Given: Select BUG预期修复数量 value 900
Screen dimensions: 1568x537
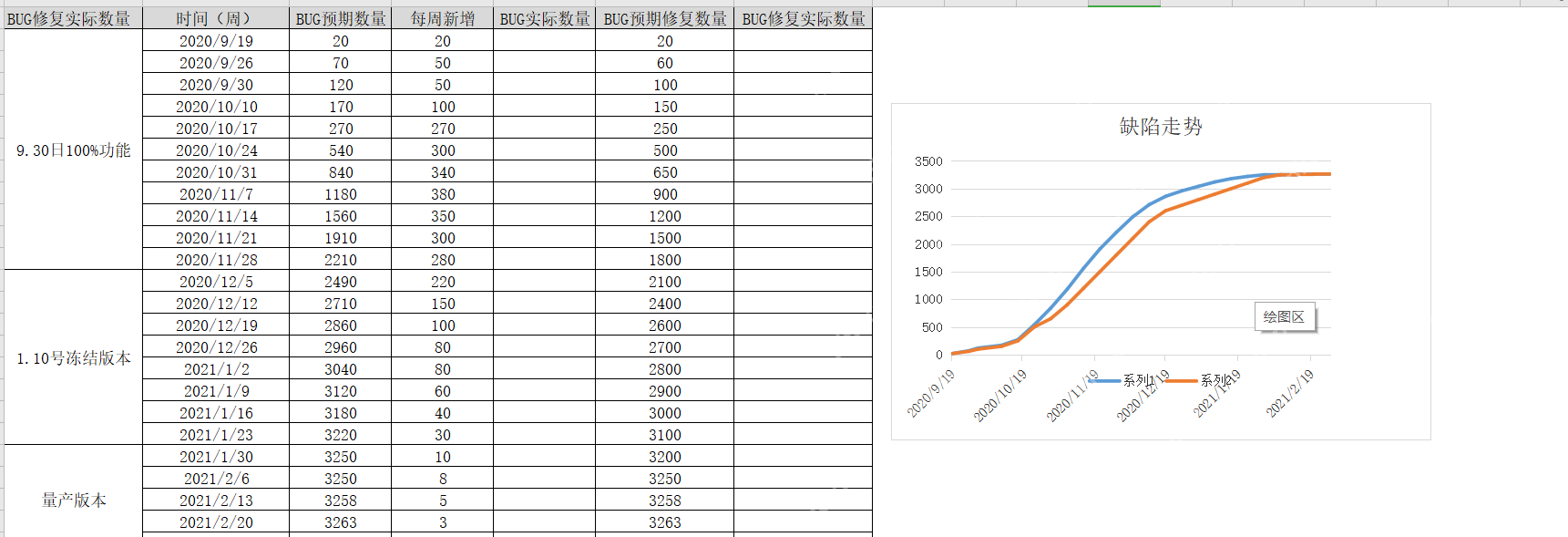Looking at the screenshot, I should (665, 194).
